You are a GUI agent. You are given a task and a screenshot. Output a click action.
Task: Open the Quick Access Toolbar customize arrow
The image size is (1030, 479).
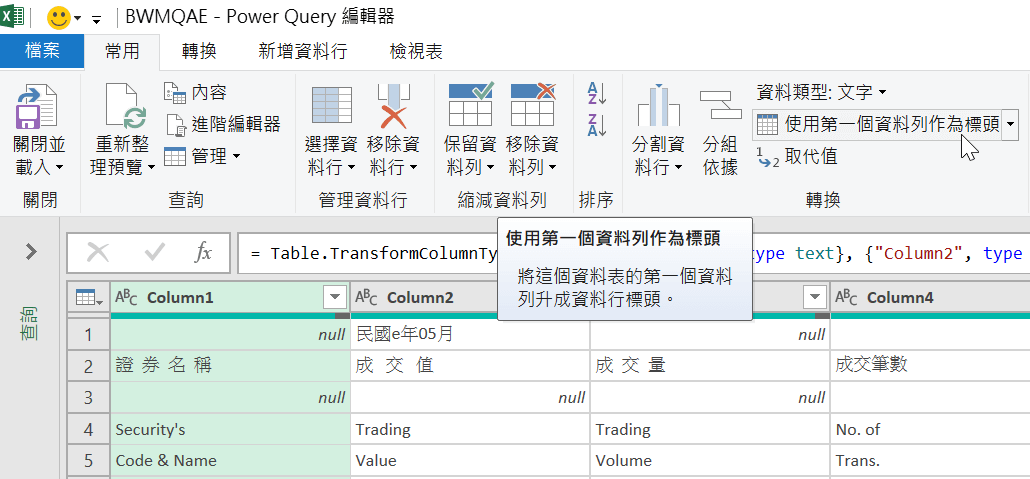pos(97,20)
